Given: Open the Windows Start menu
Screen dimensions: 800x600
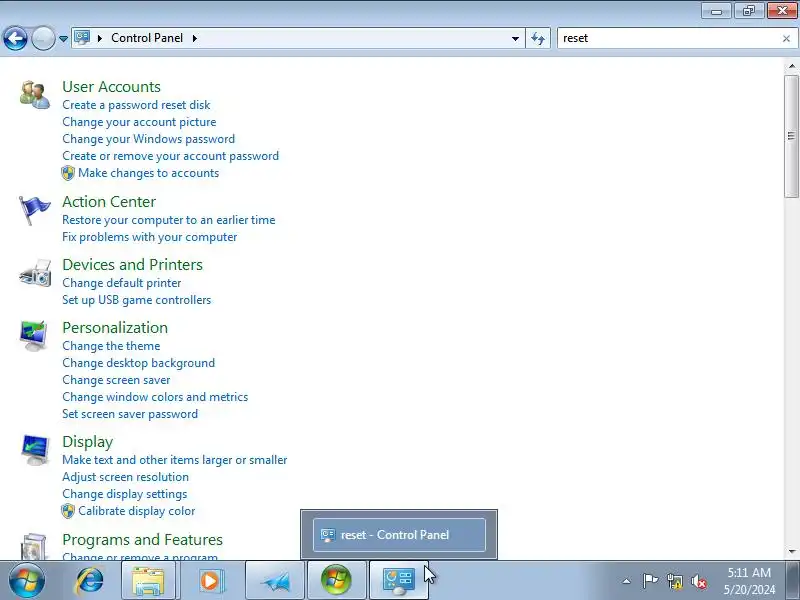Looking at the screenshot, I should 27,580.
